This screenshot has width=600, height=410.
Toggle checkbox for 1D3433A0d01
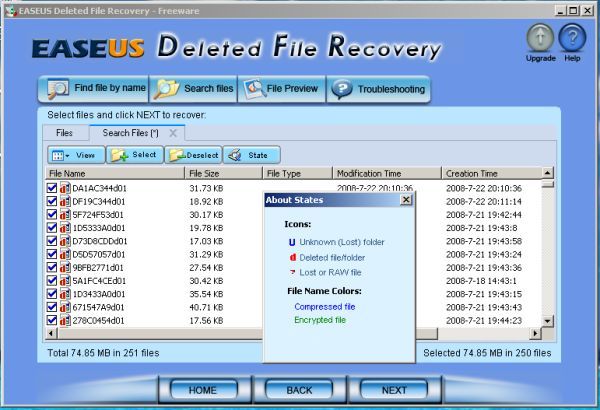[52, 294]
